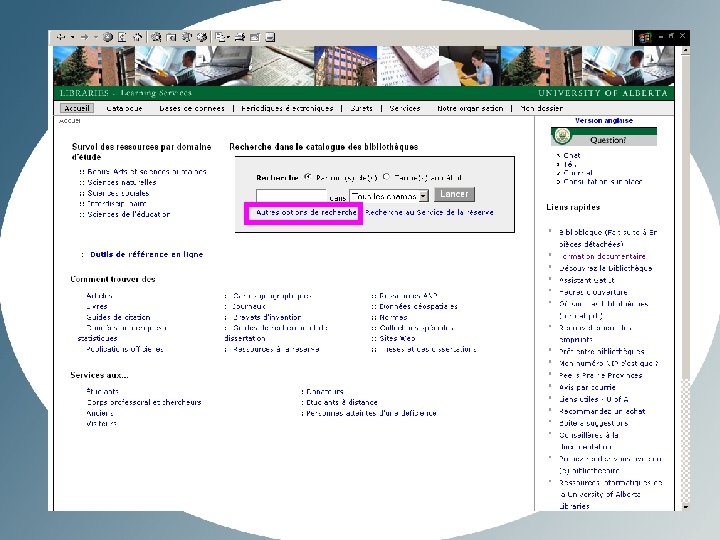Click the Mail toolbar icon

click(x=221, y=37)
